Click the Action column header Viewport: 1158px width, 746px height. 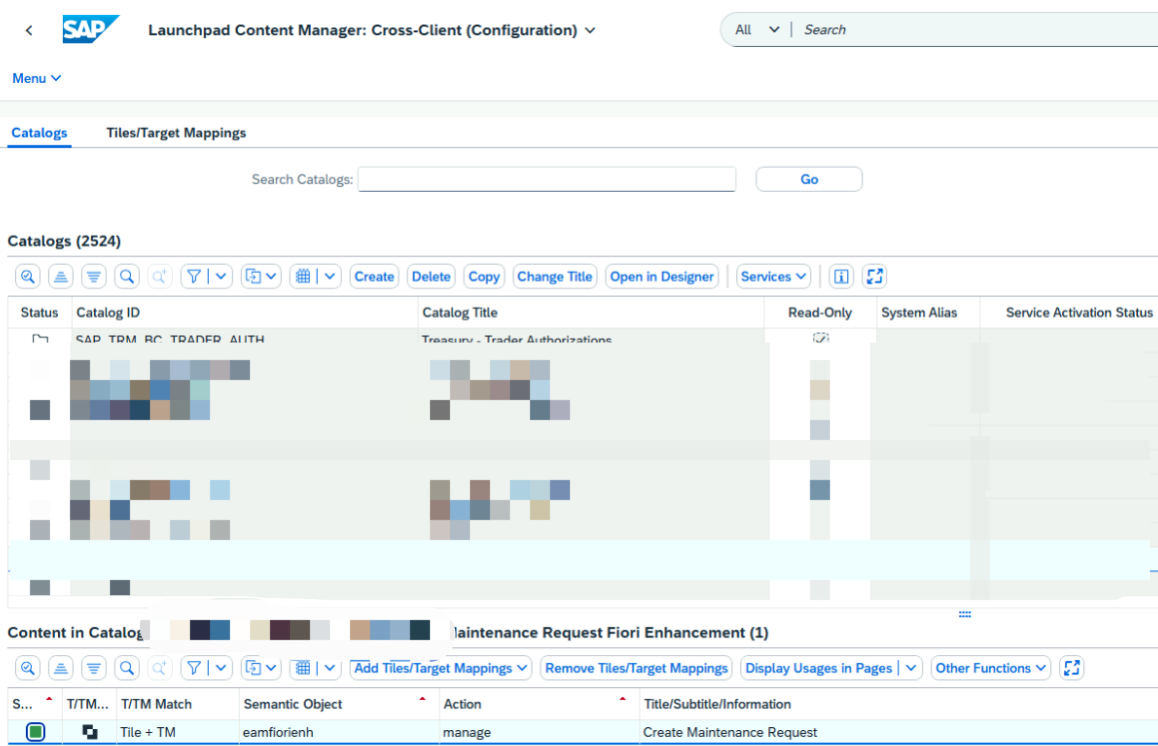tap(538, 704)
